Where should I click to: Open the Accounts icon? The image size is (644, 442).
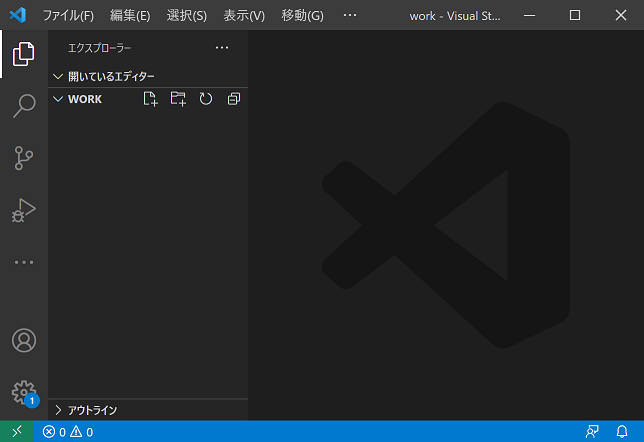(x=24, y=340)
